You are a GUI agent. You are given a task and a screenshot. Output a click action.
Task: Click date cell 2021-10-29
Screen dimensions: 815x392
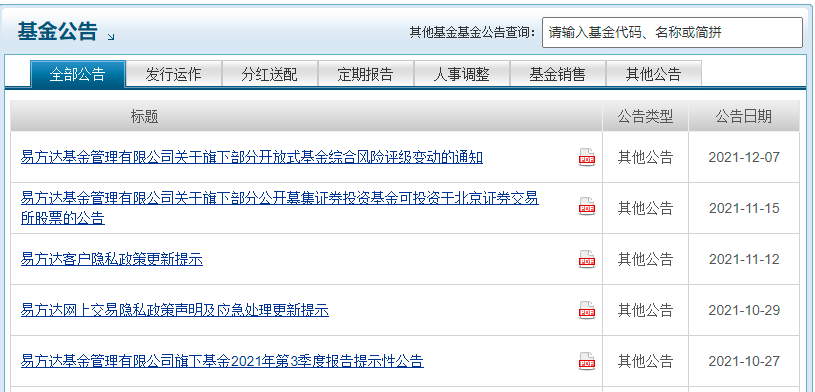click(x=744, y=310)
